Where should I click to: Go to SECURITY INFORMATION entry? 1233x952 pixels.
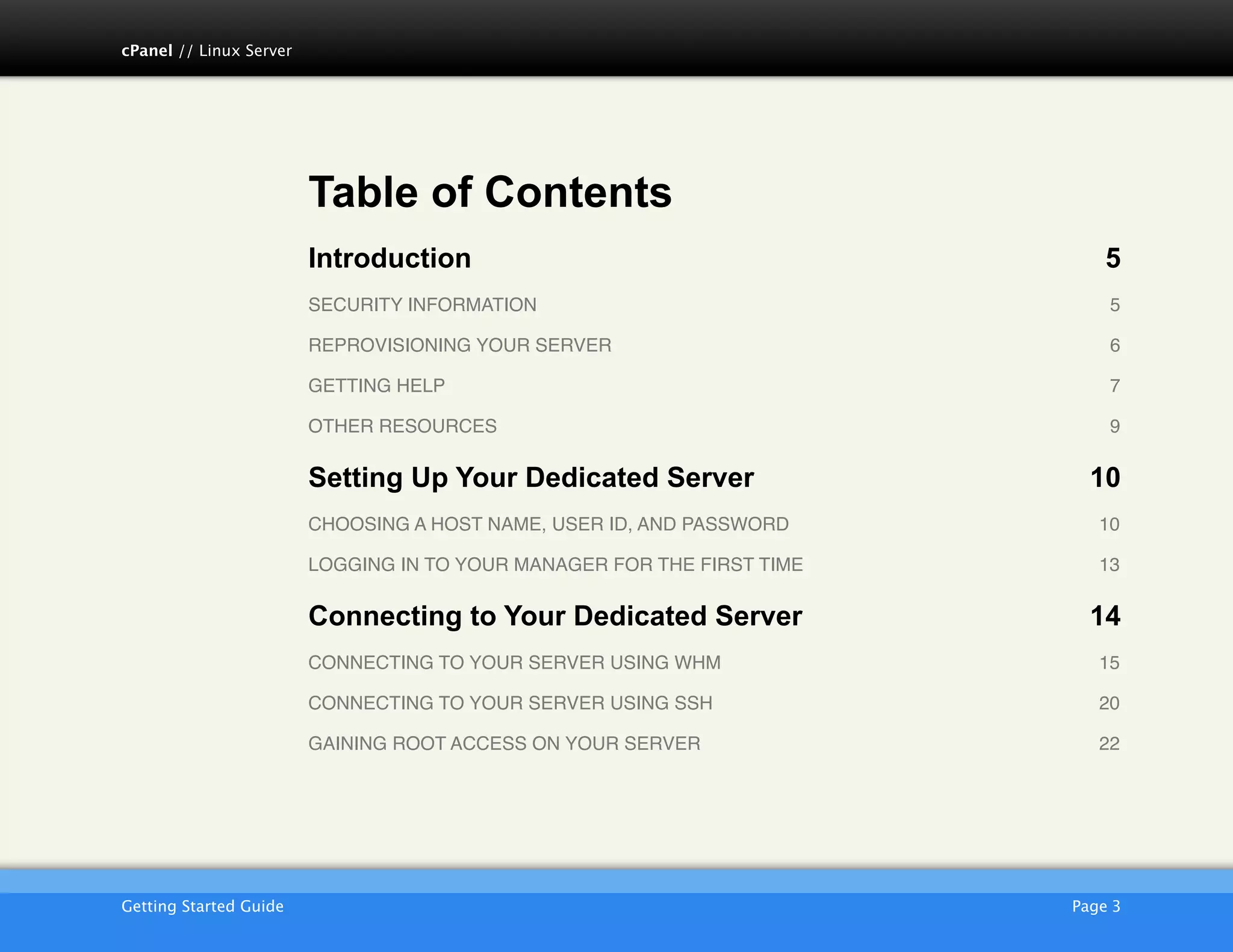pos(422,304)
